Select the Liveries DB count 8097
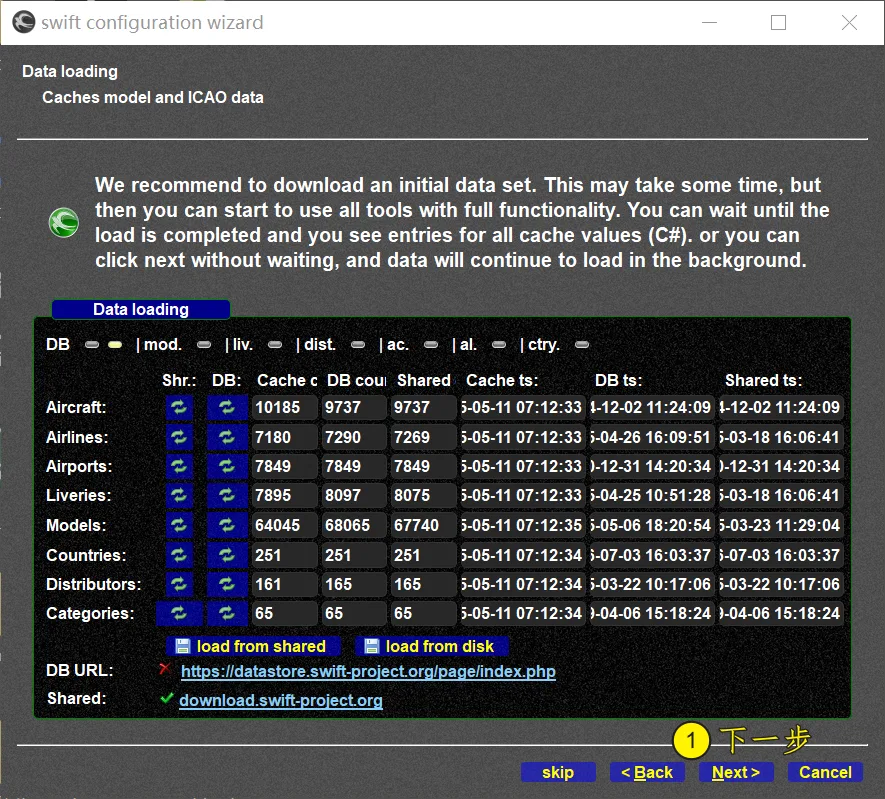Viewport: 885px width, 799px height. 353,495
